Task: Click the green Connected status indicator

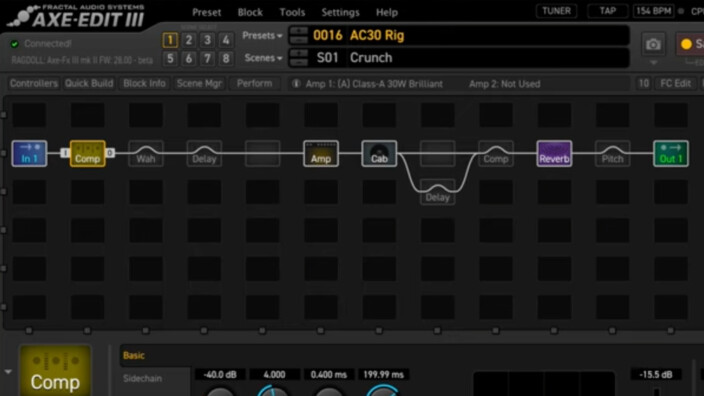Action: (x=14, y=44)
